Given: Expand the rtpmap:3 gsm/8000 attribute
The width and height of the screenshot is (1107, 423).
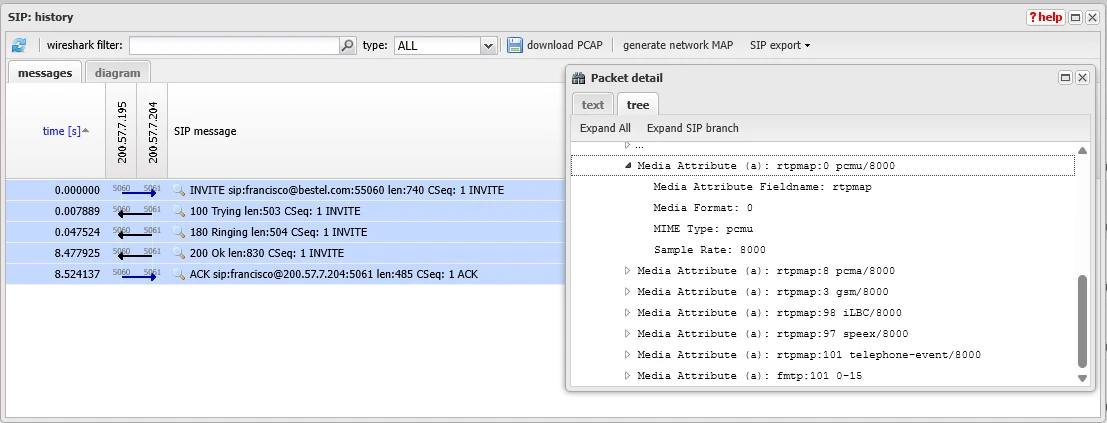Looking at the screenshot, I should [x=627, y=292].
